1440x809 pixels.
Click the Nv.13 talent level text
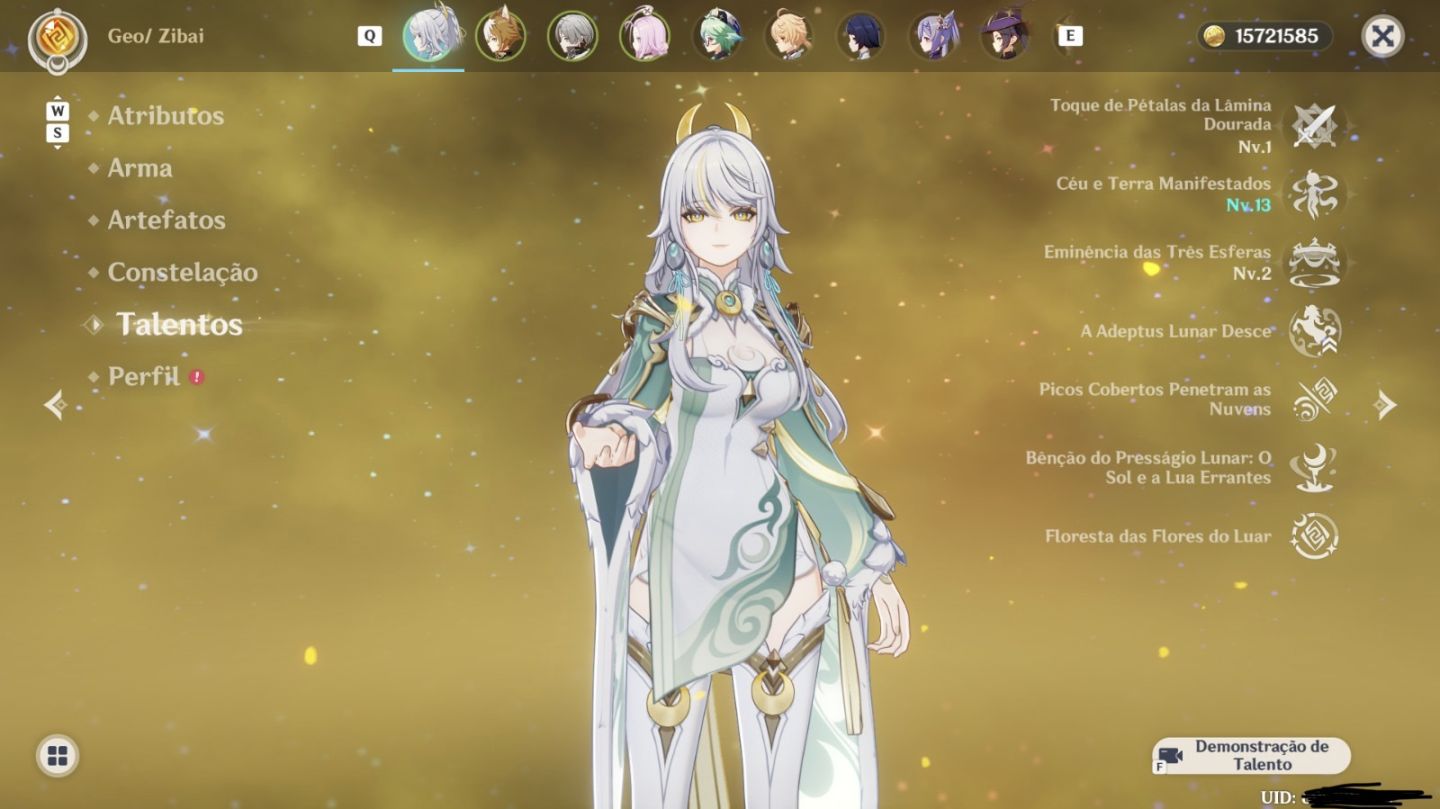click(1249, 205)
